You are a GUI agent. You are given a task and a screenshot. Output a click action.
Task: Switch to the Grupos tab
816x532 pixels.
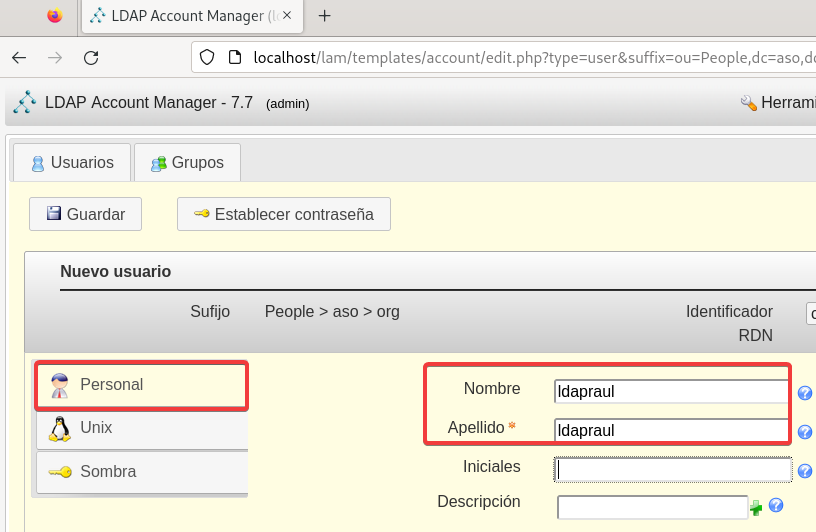coord(187,162)
